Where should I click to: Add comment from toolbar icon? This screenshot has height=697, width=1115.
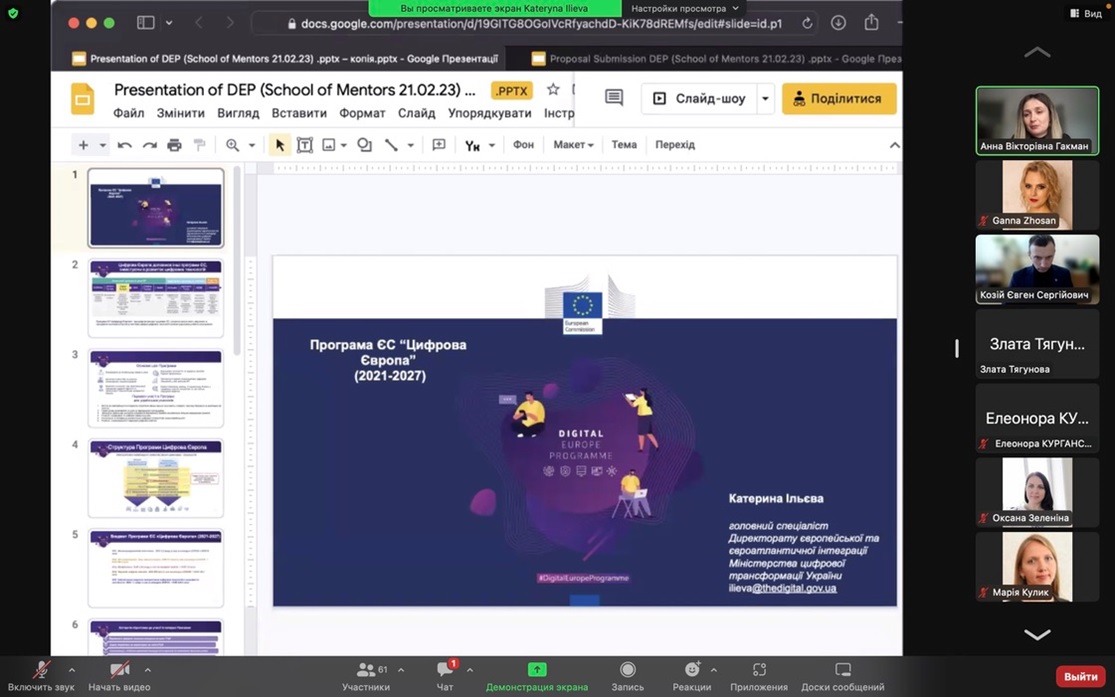pyautogui.click(x=439, y=145)
